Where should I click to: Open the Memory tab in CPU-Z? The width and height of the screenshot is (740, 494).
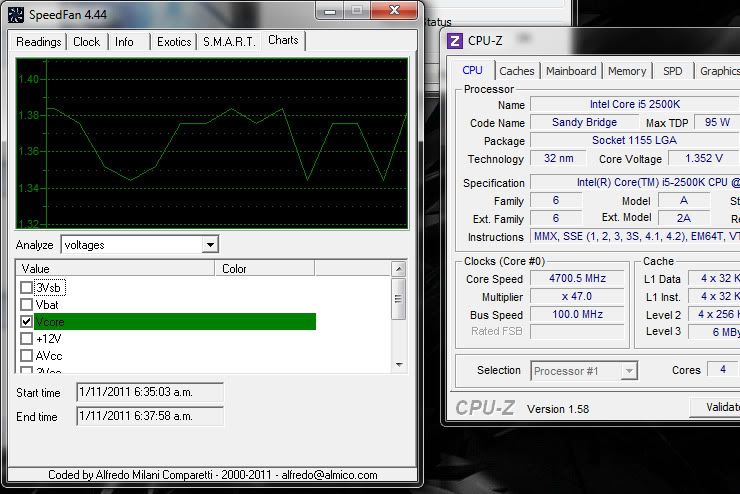coord(627,71)
